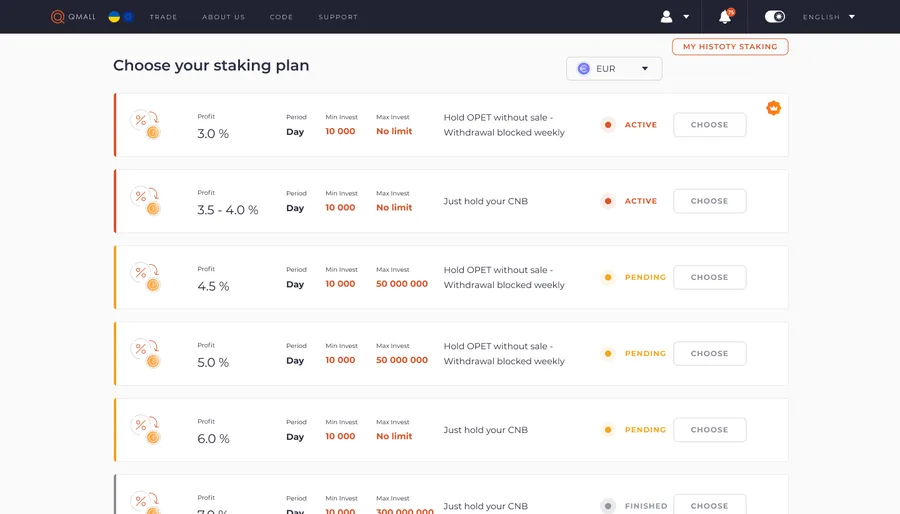
Task: Click the '300 000 000' max invest value
Action: pos(405,511)
